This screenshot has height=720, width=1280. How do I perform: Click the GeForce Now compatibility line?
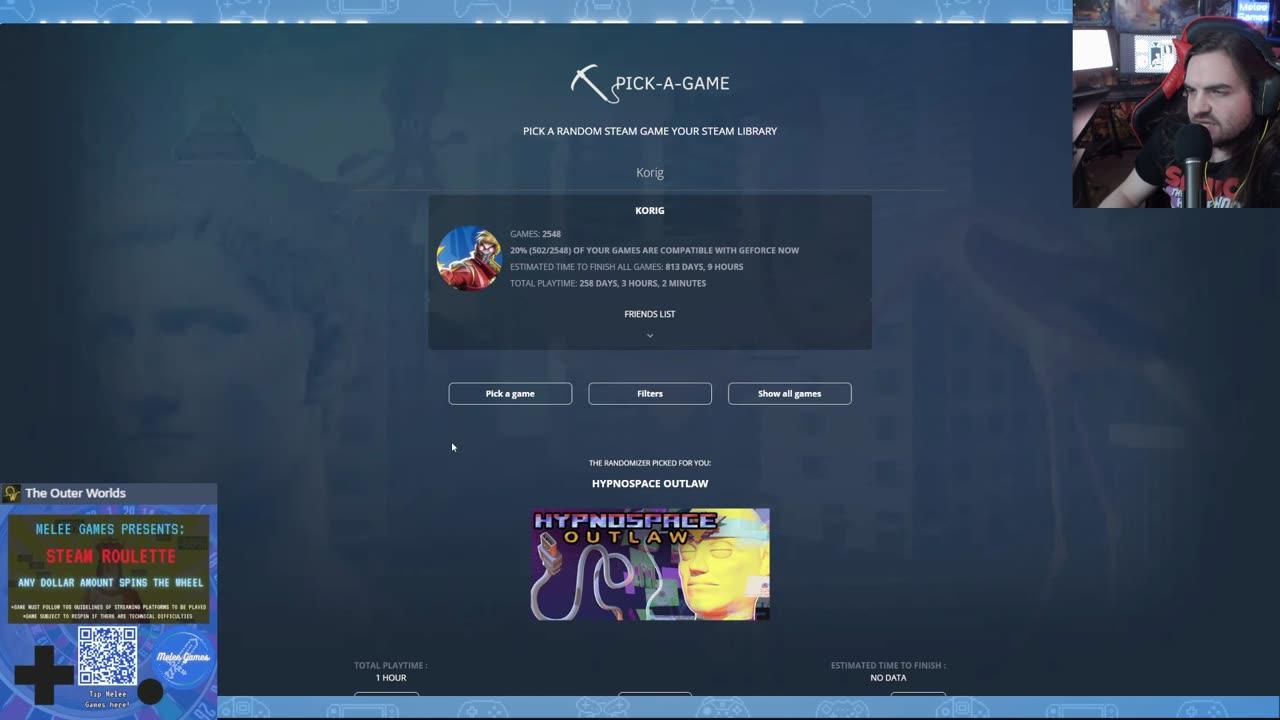(654, 250)
